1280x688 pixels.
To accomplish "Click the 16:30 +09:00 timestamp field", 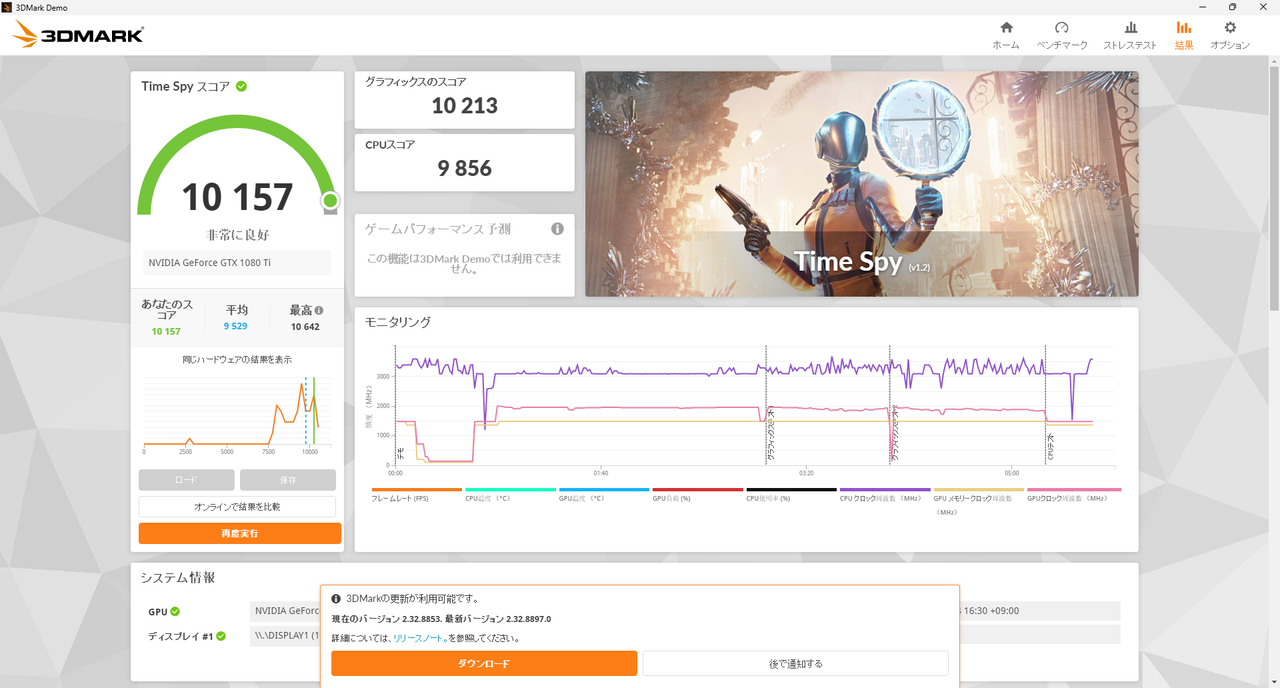I will (x=1040, y=611).
